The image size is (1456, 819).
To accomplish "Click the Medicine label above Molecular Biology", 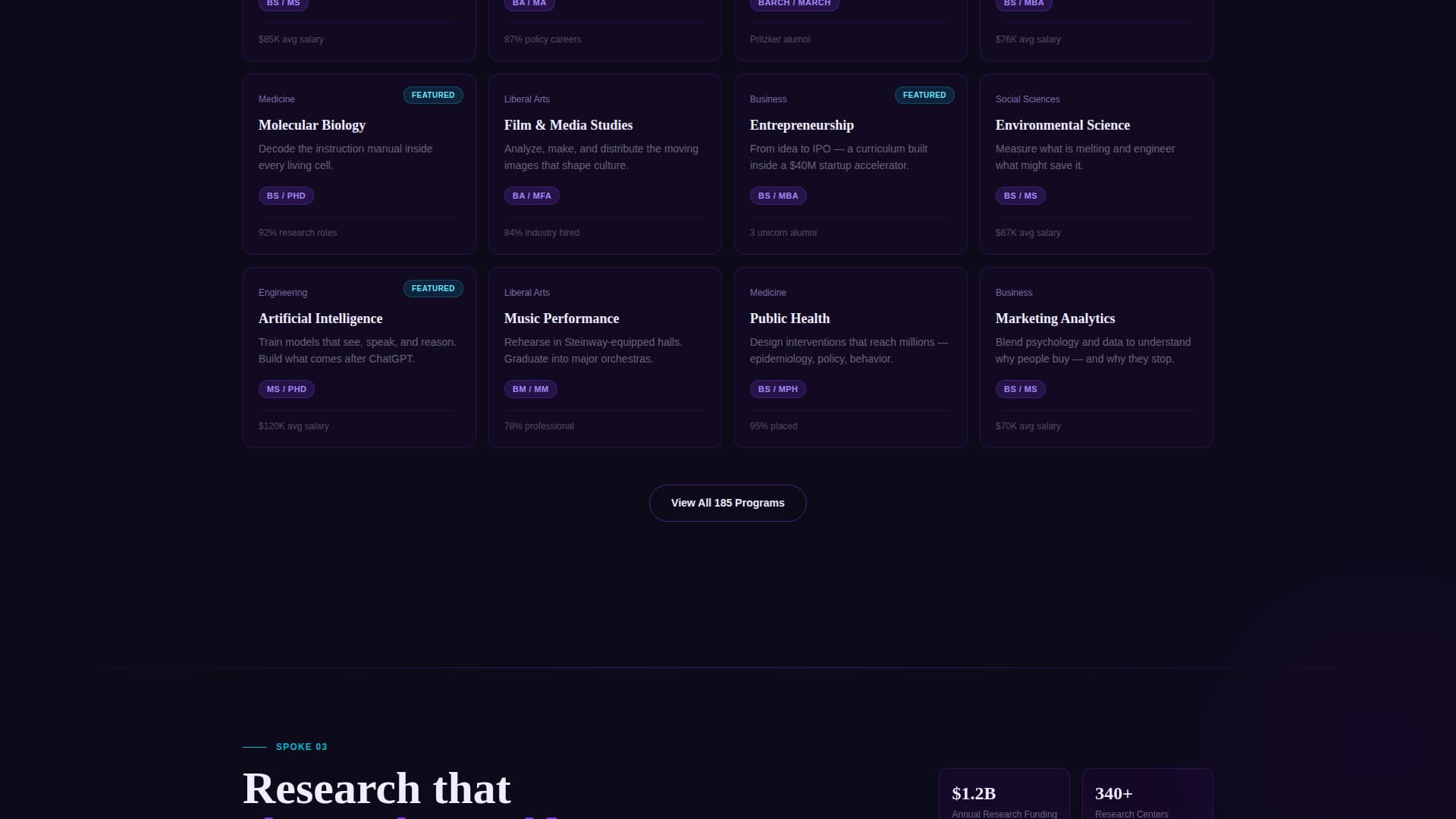I will tap(277, 99).
